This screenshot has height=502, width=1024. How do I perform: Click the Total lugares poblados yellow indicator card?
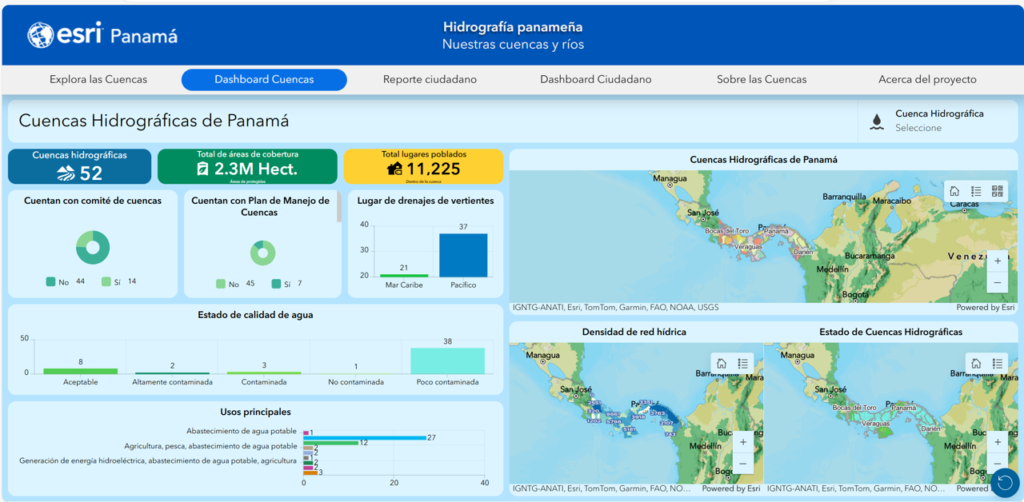(423, 166)
